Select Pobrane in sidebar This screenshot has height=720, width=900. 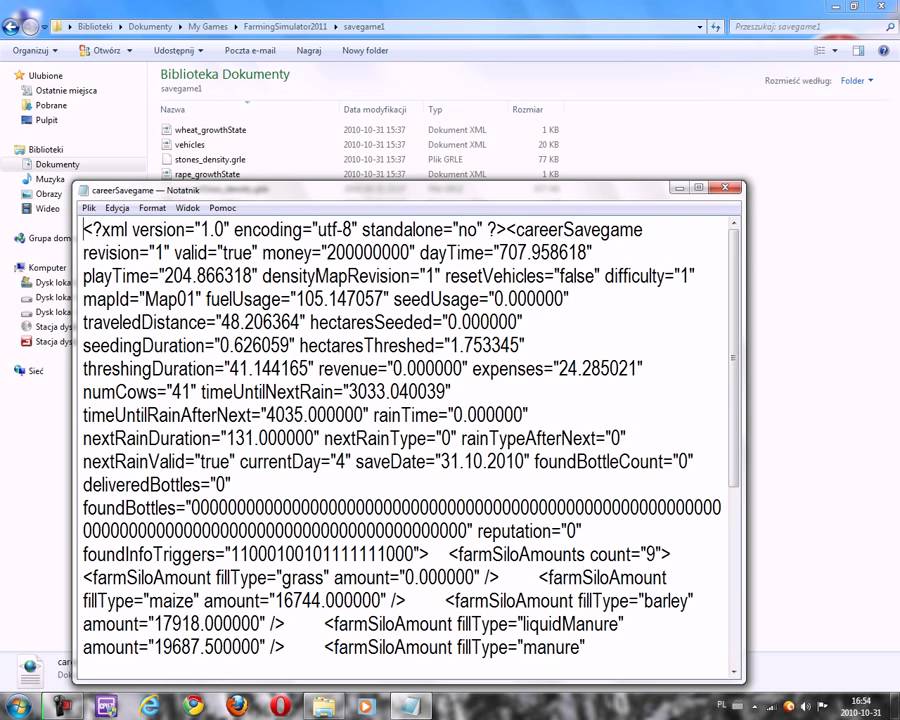coord(51,105)
